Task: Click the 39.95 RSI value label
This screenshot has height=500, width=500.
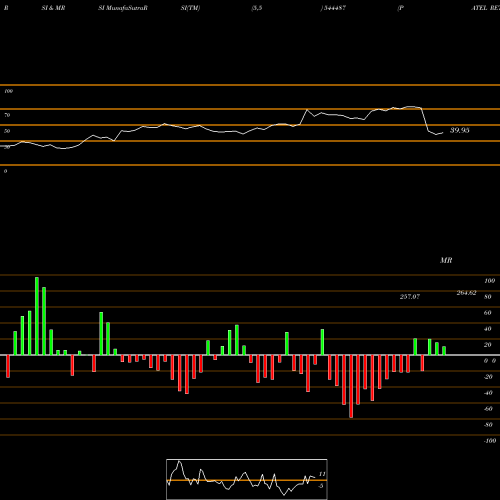Action: point(460,130)
